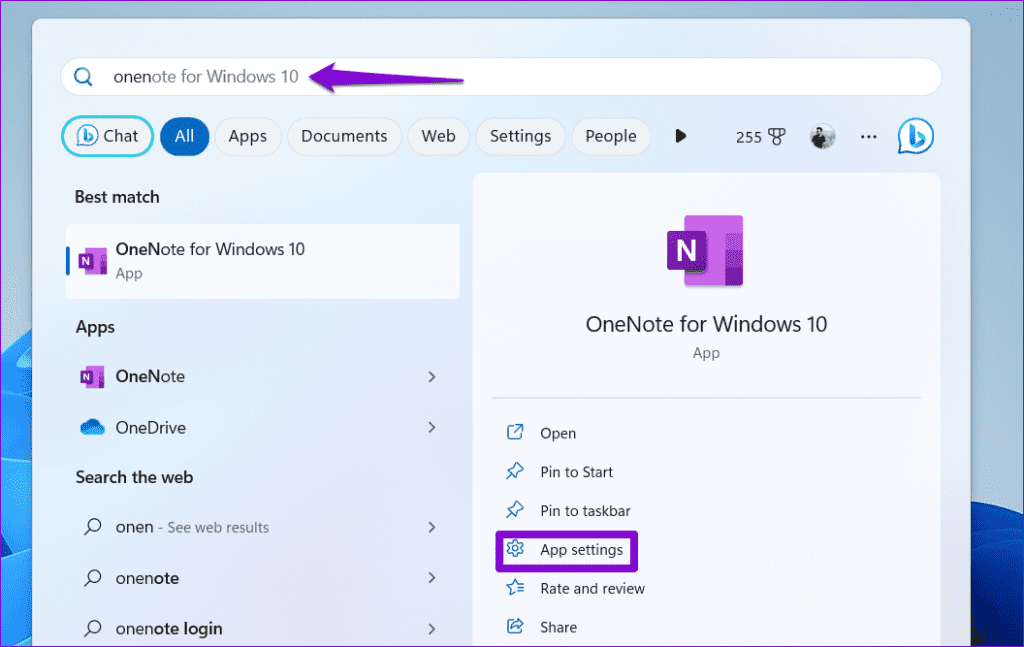Switch to the Documents filter tab
This screenshot has width=1024, height=647.
[344, 136]
